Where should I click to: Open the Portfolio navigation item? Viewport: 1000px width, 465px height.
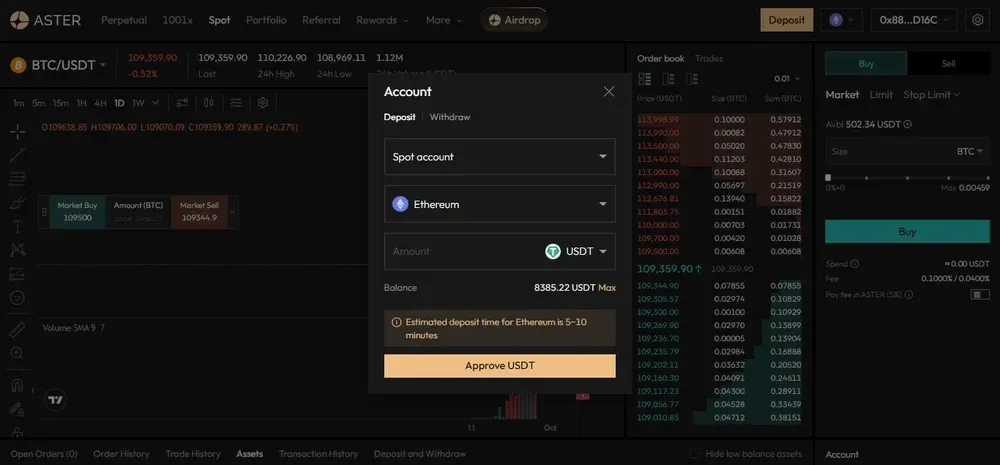click(x=266, y=20)
